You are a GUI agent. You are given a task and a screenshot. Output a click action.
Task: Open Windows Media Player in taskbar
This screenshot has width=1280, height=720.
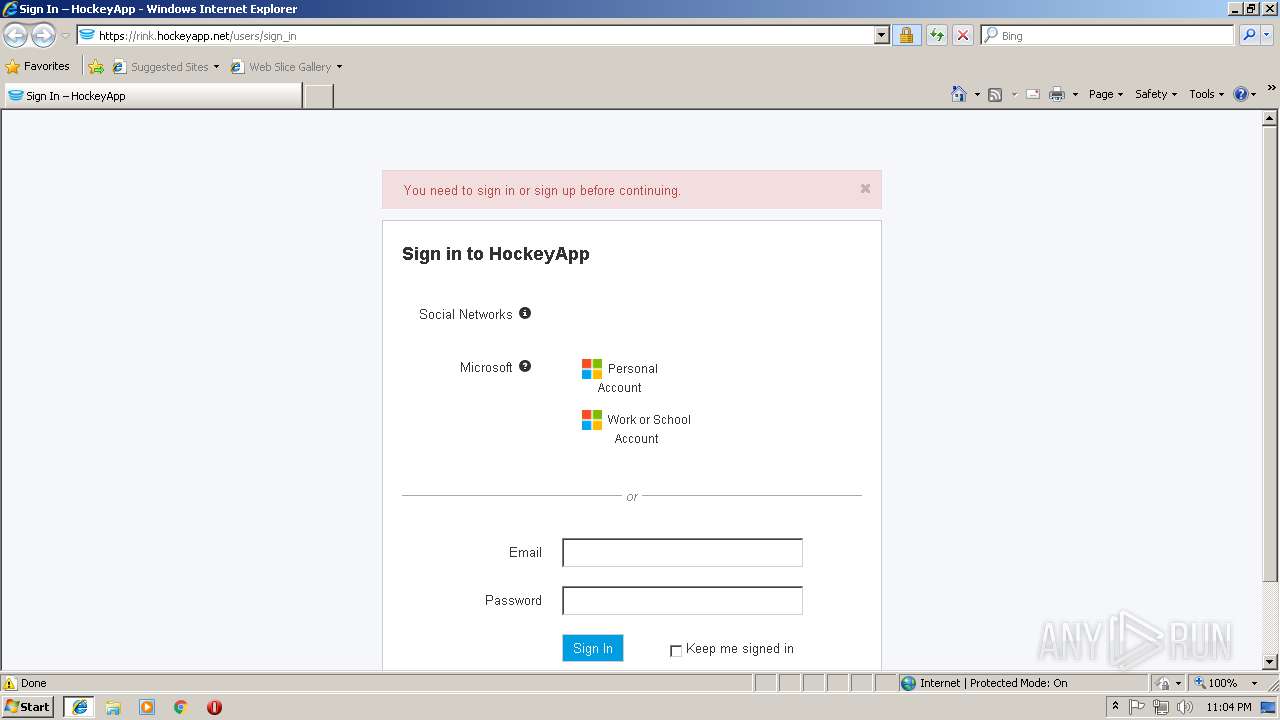[147, 707]
